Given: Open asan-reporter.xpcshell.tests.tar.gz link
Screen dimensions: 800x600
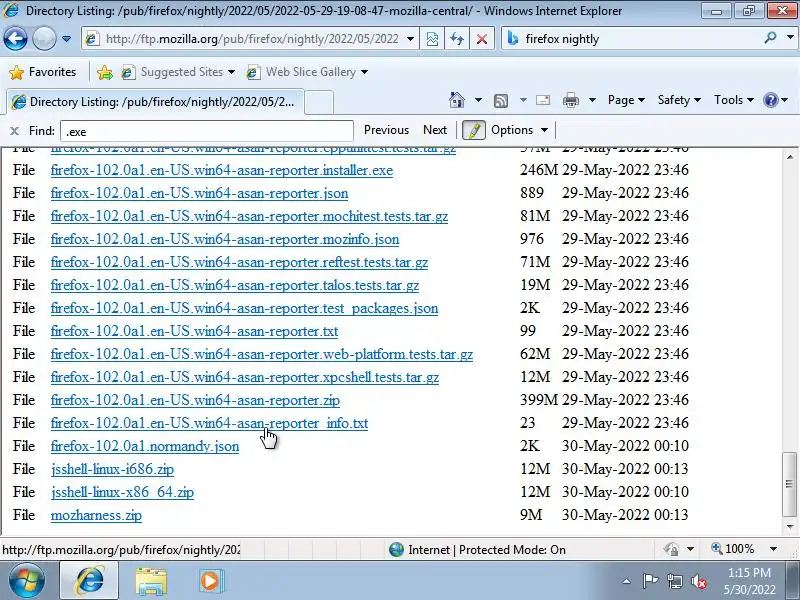Looking at the screenshot, I should [245, 377].
